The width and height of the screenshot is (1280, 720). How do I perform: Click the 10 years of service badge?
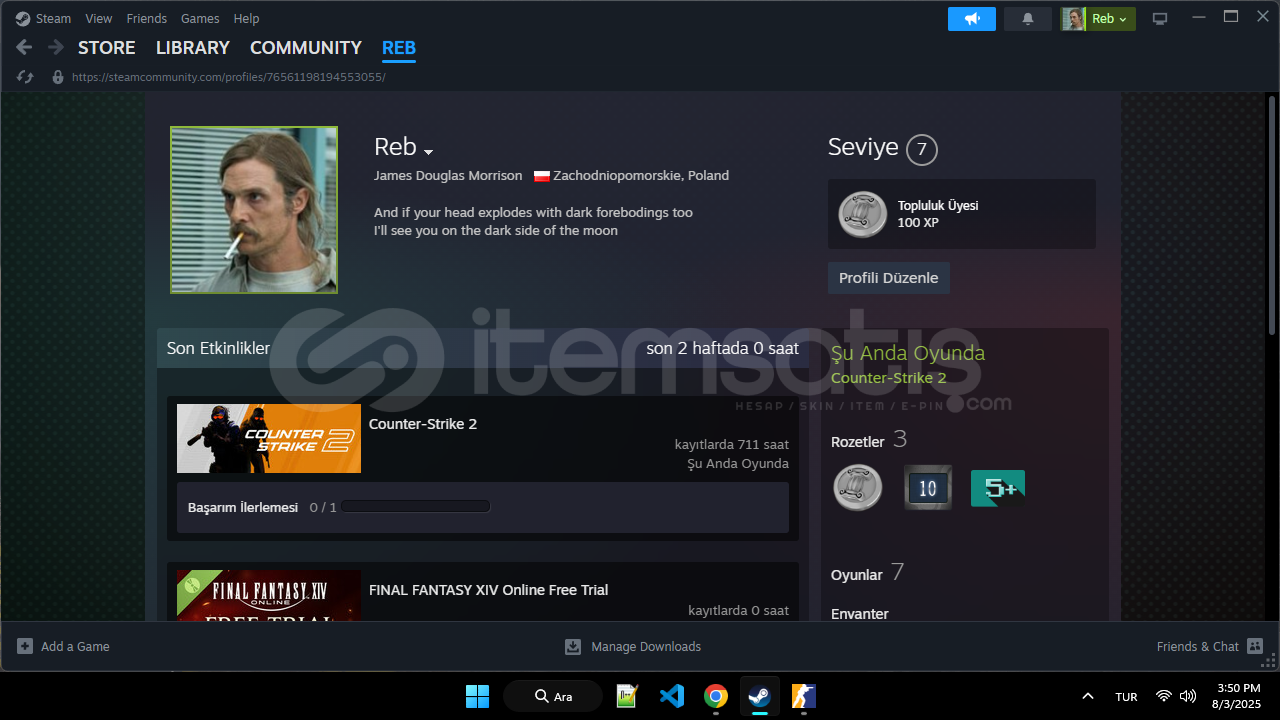point(928,488)
